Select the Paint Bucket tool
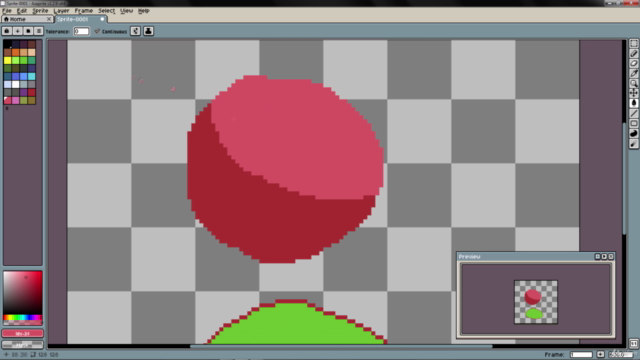640x360 pixels. point(633,103)
